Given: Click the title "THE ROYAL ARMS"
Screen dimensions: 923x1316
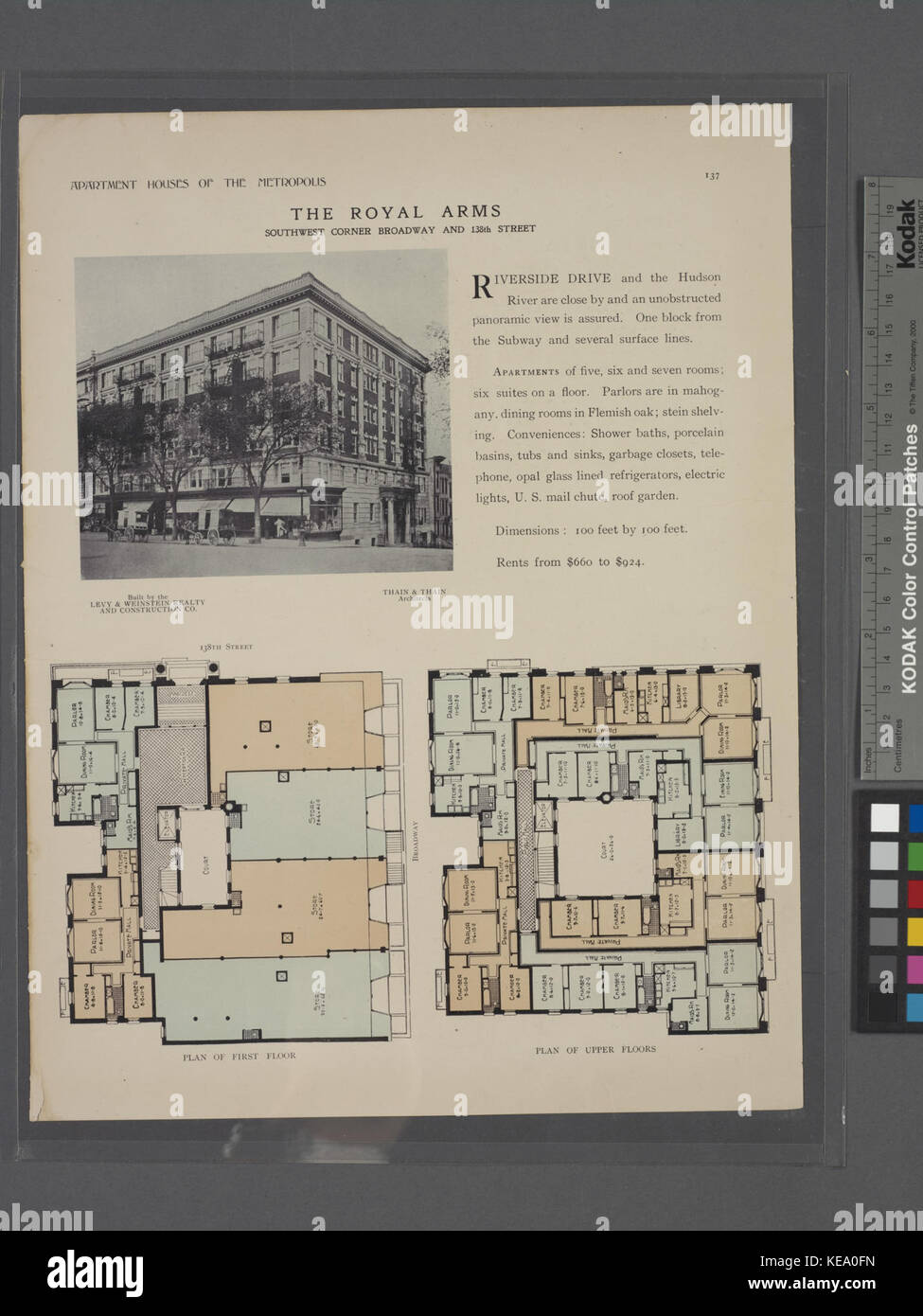Looking at the screenshot, I should (396, 212).
